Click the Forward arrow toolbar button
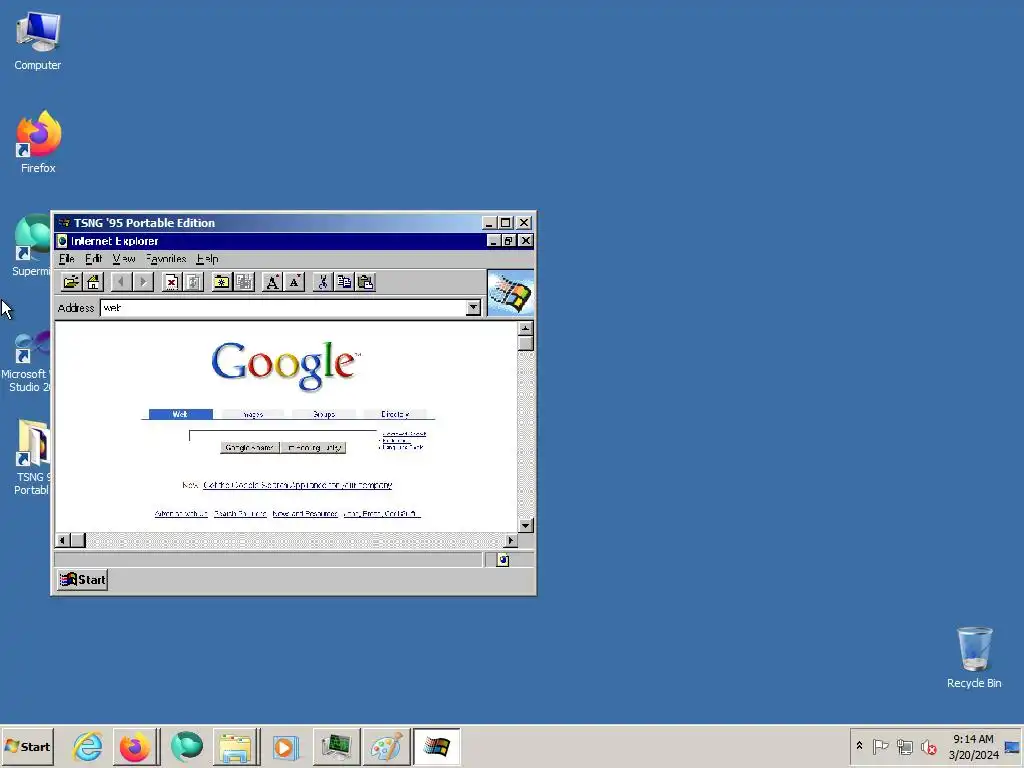The width and height of the screenshot is (1024, 768). [143, 282]
